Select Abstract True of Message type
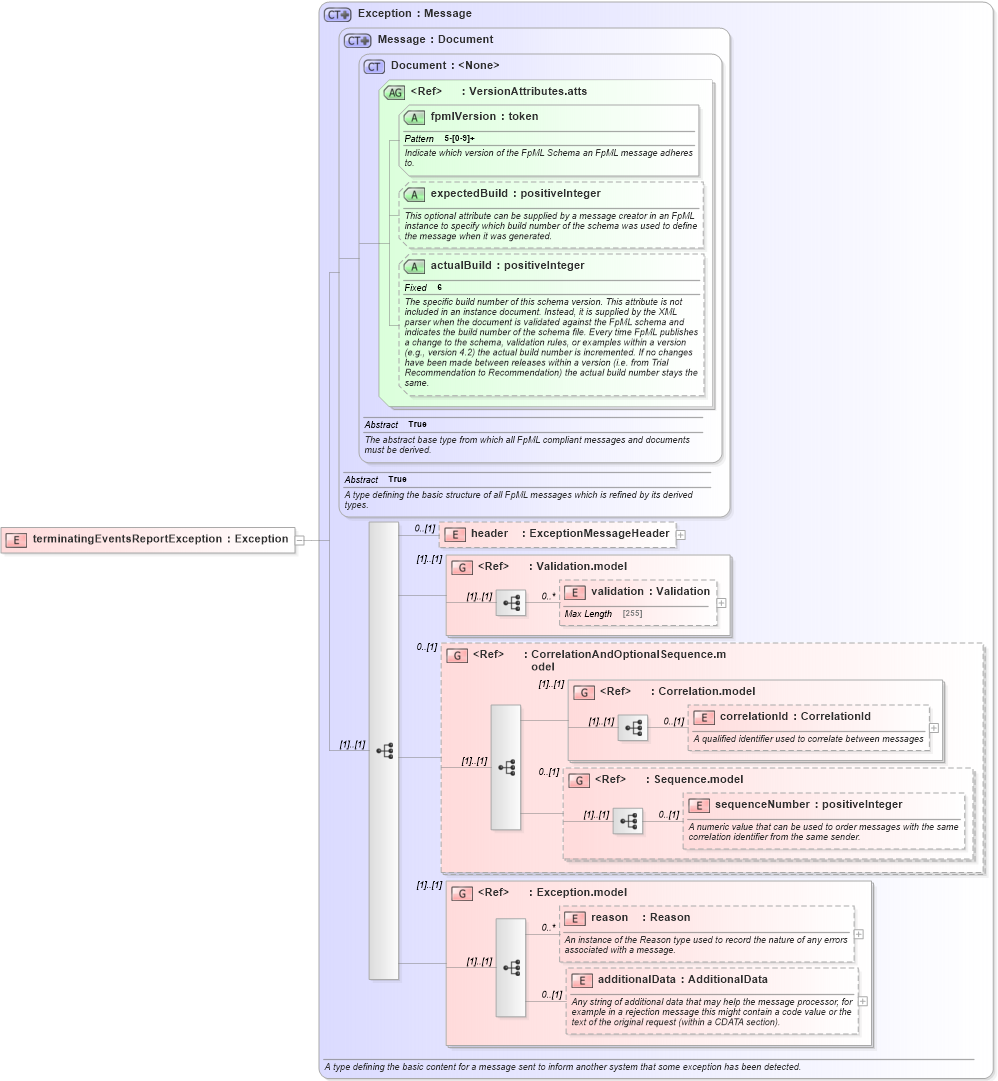Viewport: 998px width, 1081px height. [x=376, y=480]
